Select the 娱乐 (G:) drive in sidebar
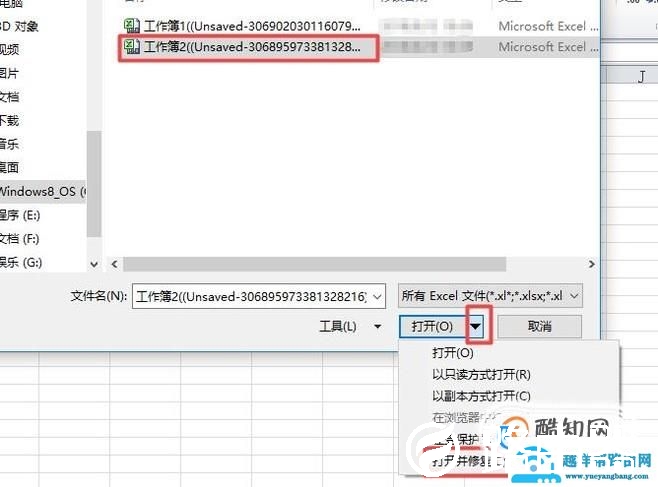This screenshot has height=487, width=658. (x=21, y=263)
